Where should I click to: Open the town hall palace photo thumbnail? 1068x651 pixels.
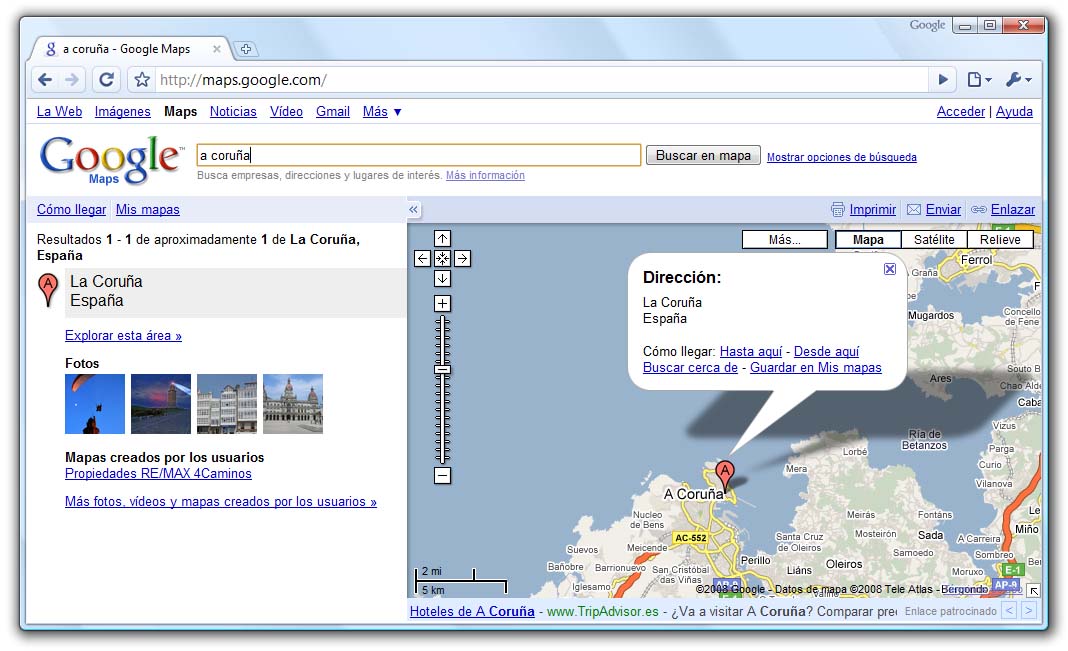pos(293,404)
